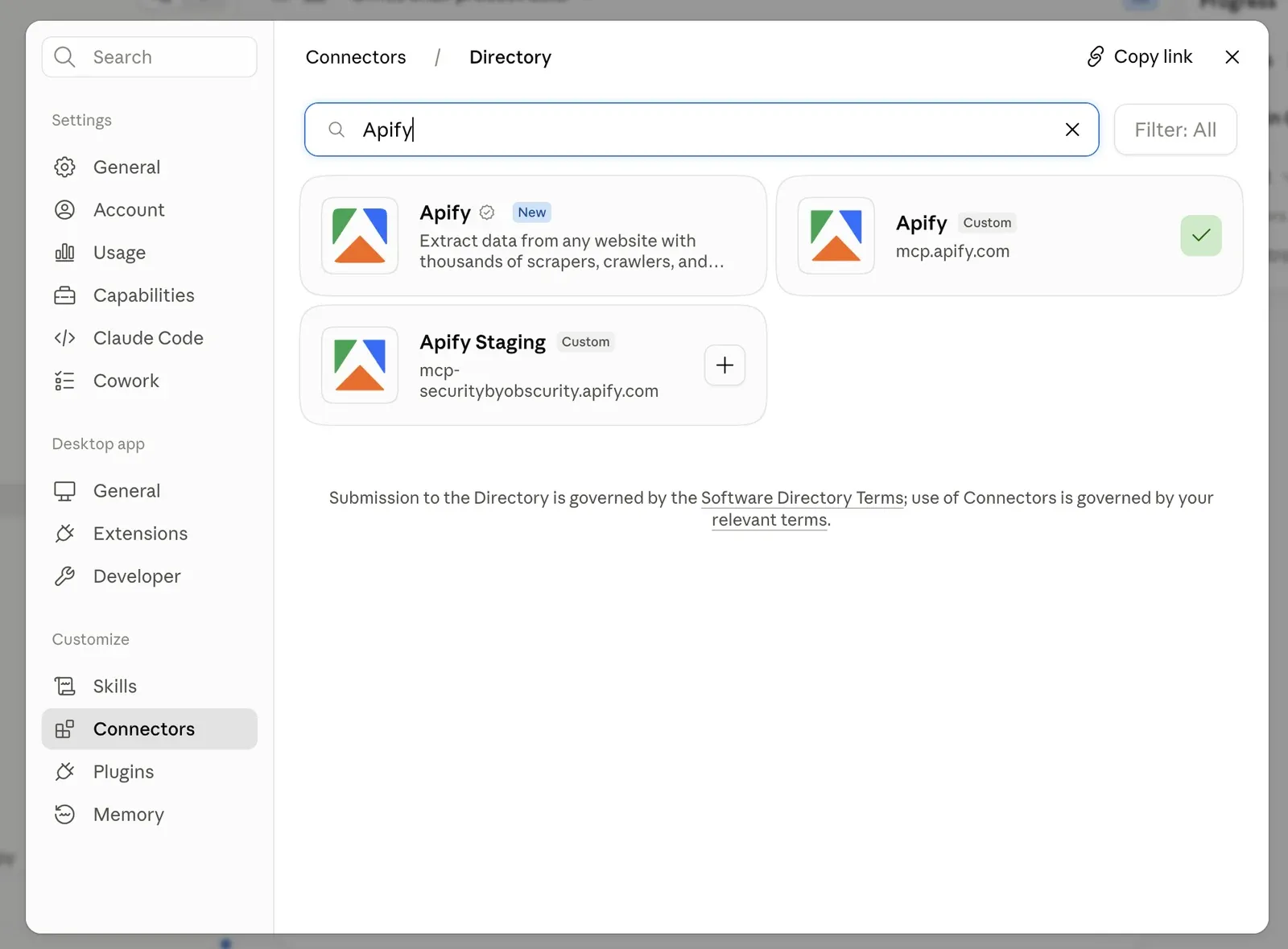This screenshot has width=1288, height=949.
Task: Open the Apify New connector card
Action: [x=533, y=236]
